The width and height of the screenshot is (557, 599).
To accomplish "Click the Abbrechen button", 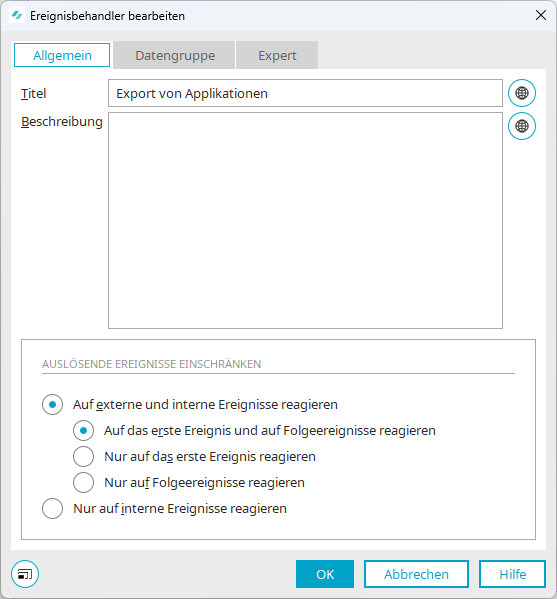I will pos(416,574).
